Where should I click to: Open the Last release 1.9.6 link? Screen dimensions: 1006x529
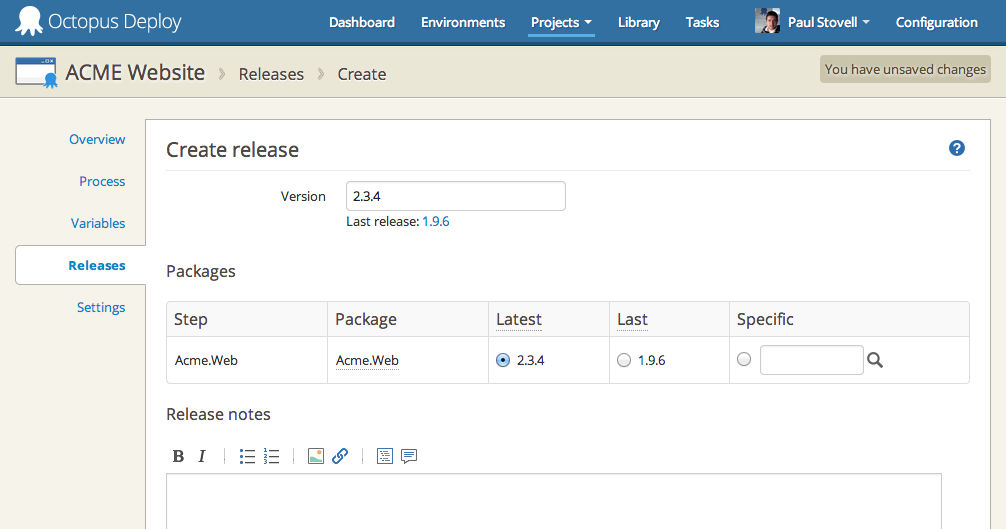(436, 221)
